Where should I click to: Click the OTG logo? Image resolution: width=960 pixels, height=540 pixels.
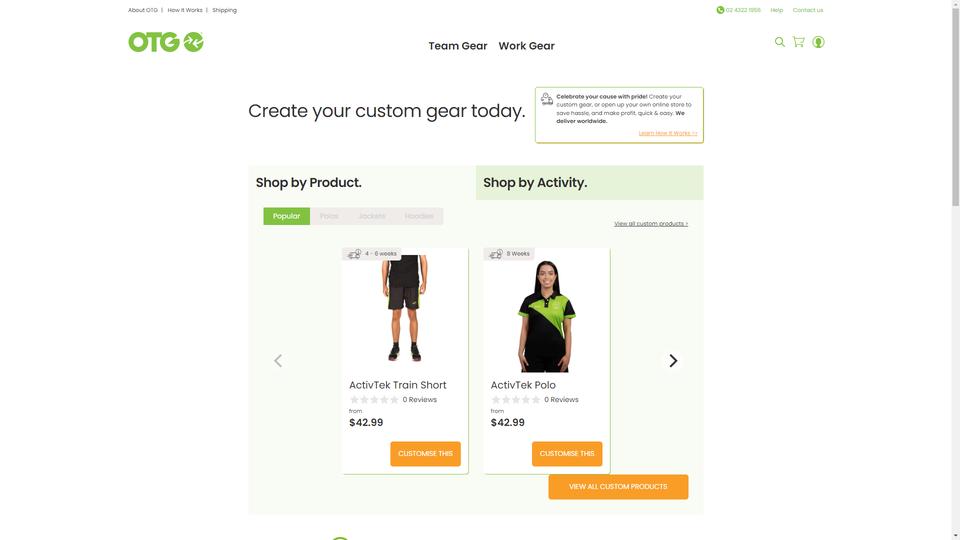(165, 42)
